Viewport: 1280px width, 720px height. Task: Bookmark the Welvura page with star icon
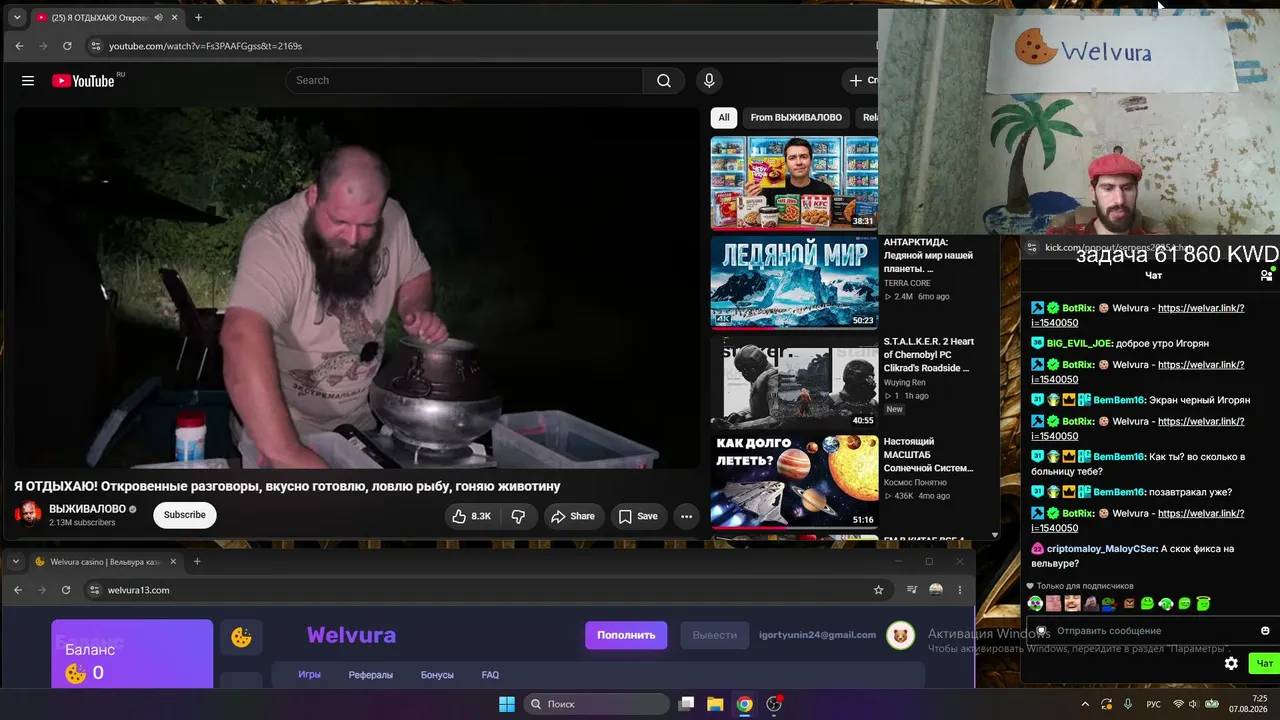click(x=879, y=590)
